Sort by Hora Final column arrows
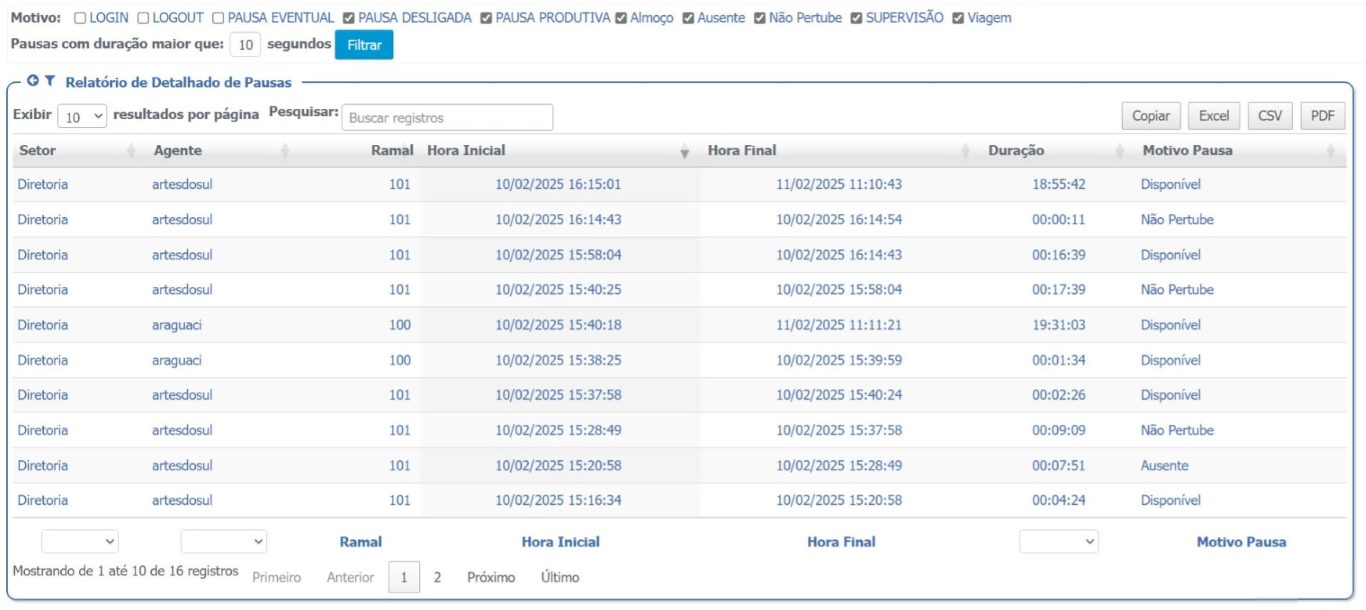The height and width of the screenshot is (610, 1366). [966, 151]
